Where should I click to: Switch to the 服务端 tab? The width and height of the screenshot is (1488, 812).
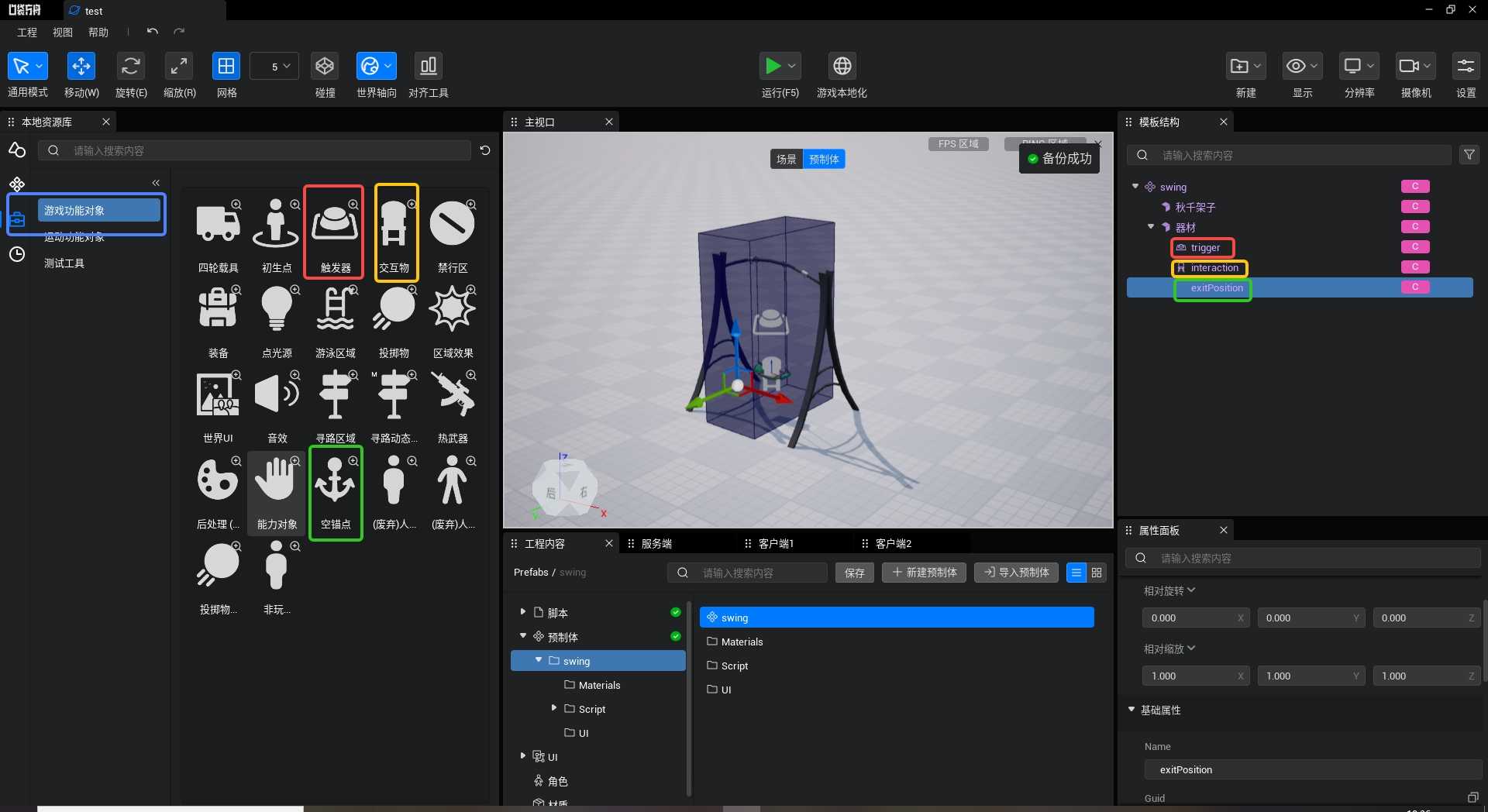coord(656,544)
